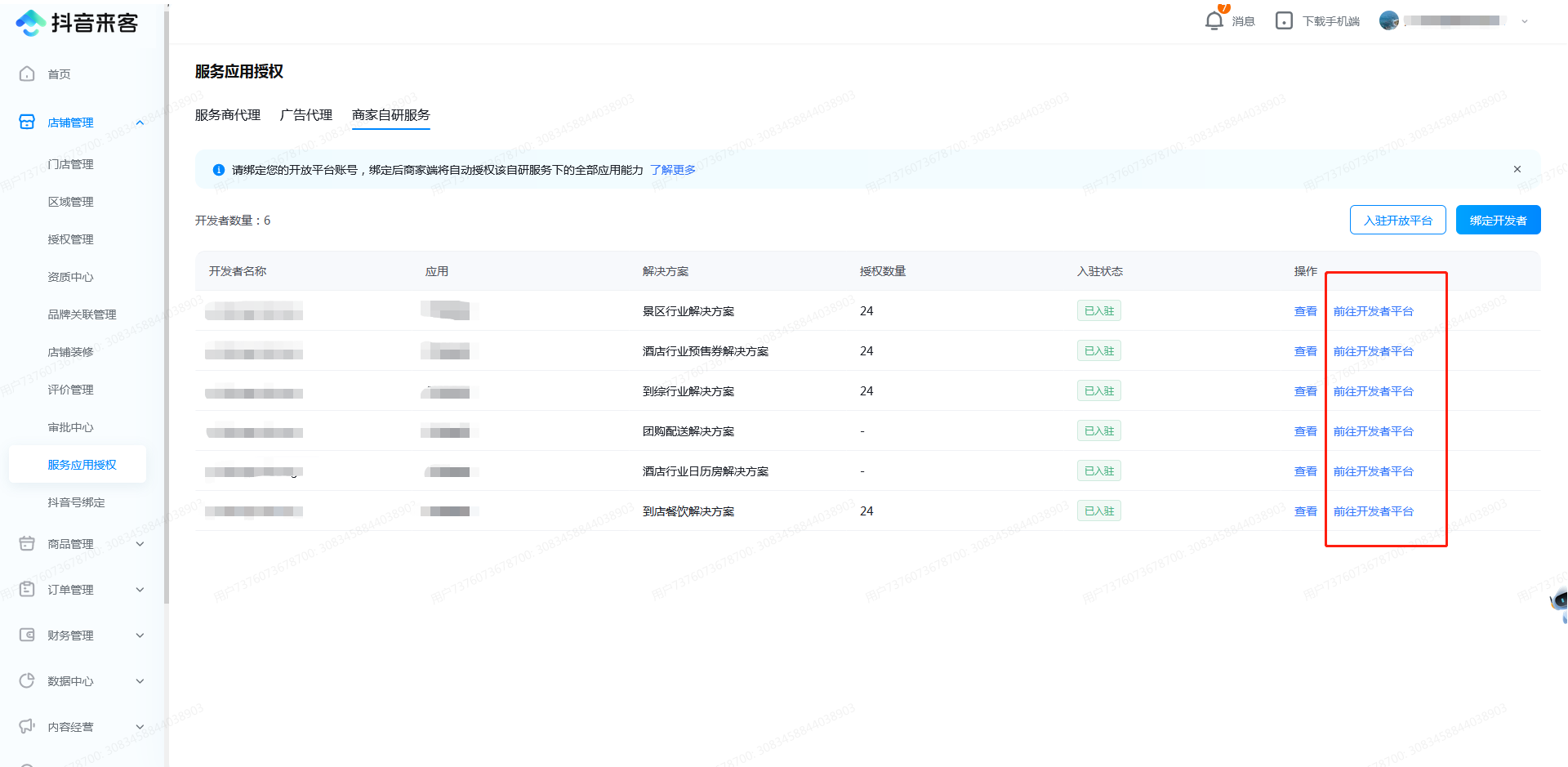The height and width of the screenshot is (767, 1568).
Task: Click the 商品管理 bag icon
Action: point(27,543)
